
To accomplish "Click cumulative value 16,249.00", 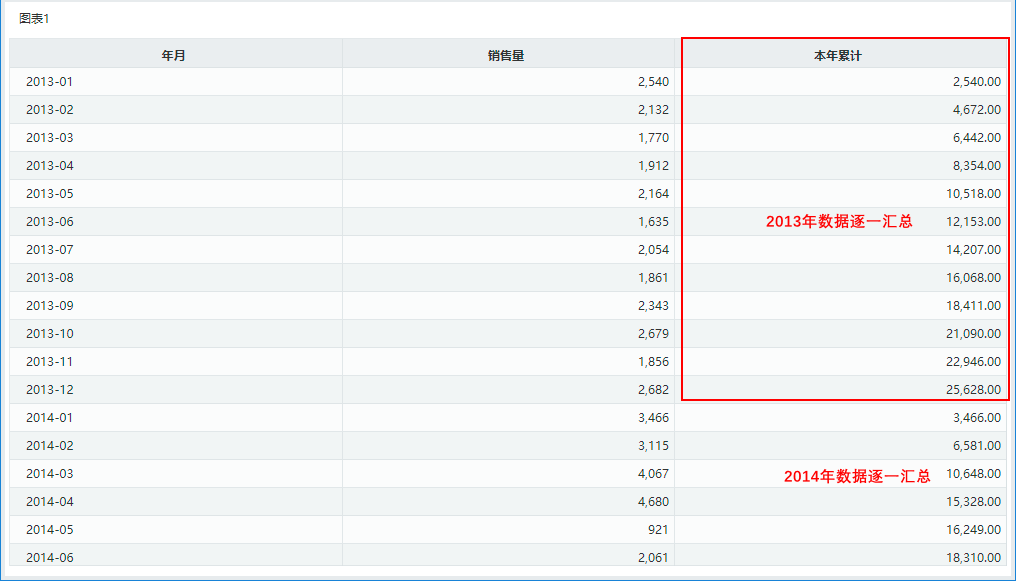I will pos(973,529).
